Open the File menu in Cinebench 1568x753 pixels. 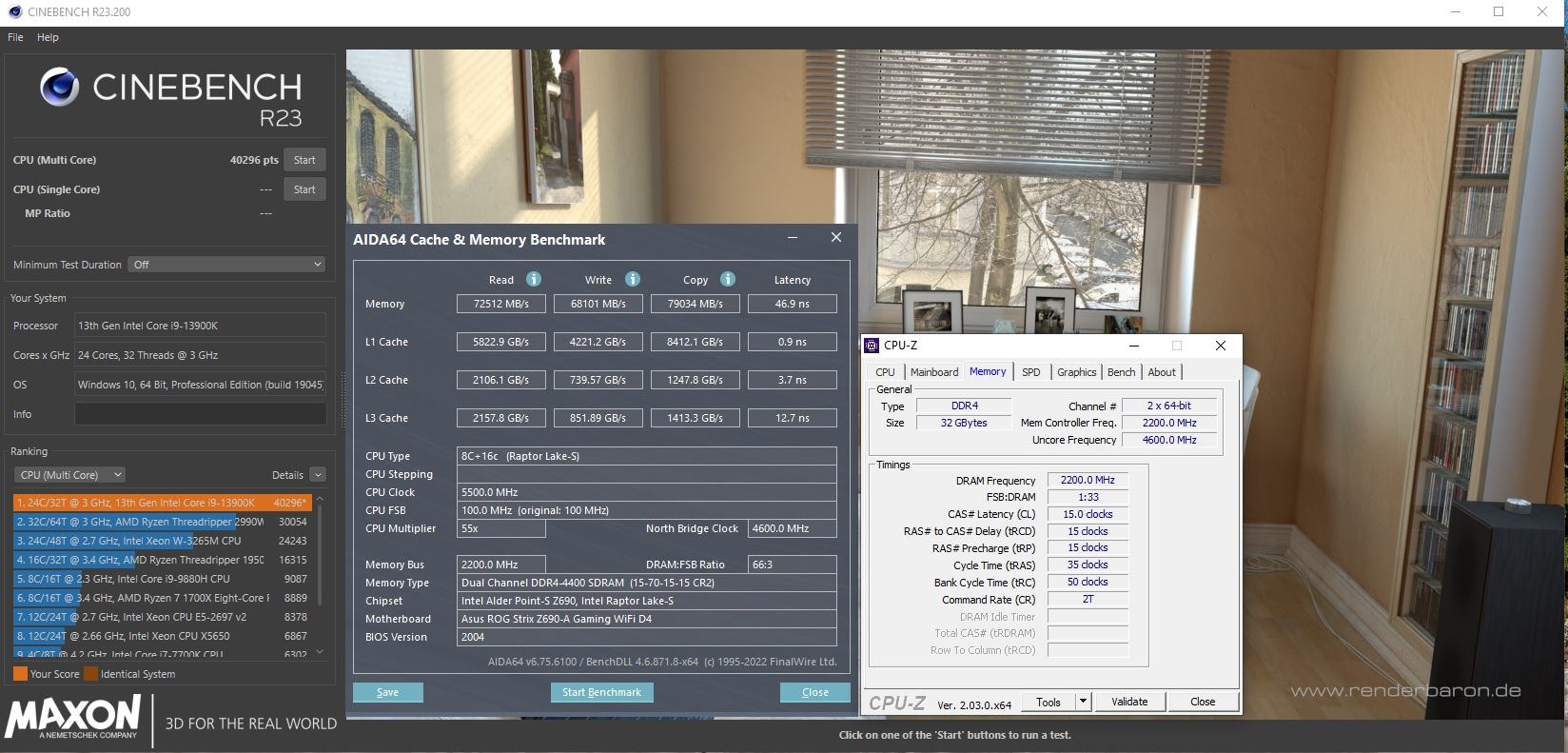click(15, 37)
